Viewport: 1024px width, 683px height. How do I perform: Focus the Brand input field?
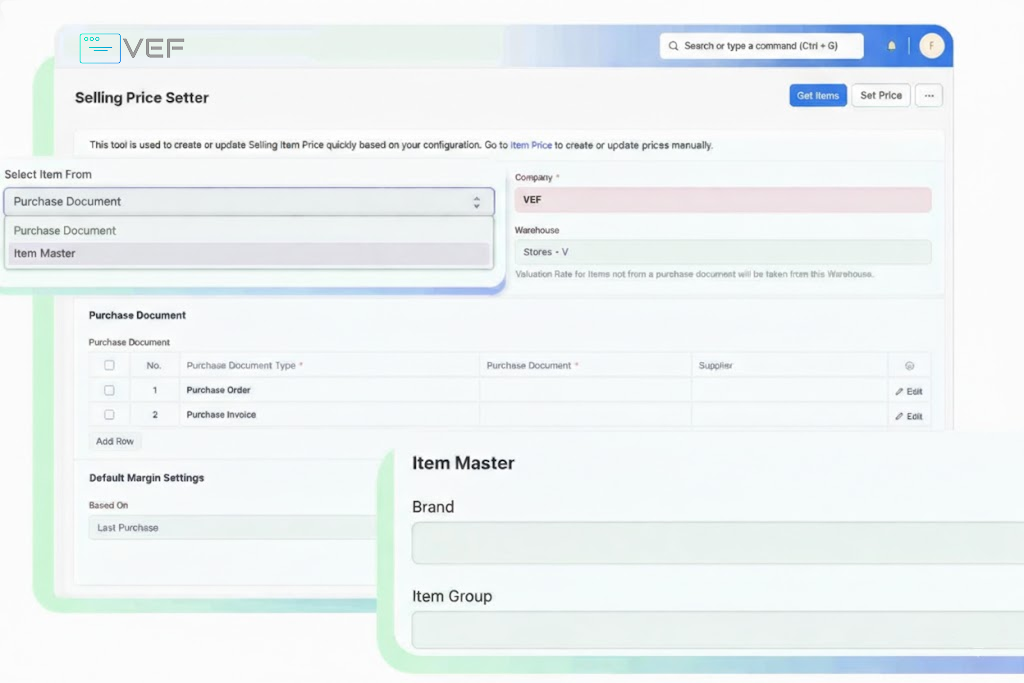pyautogui.click(x=715, y=543)
